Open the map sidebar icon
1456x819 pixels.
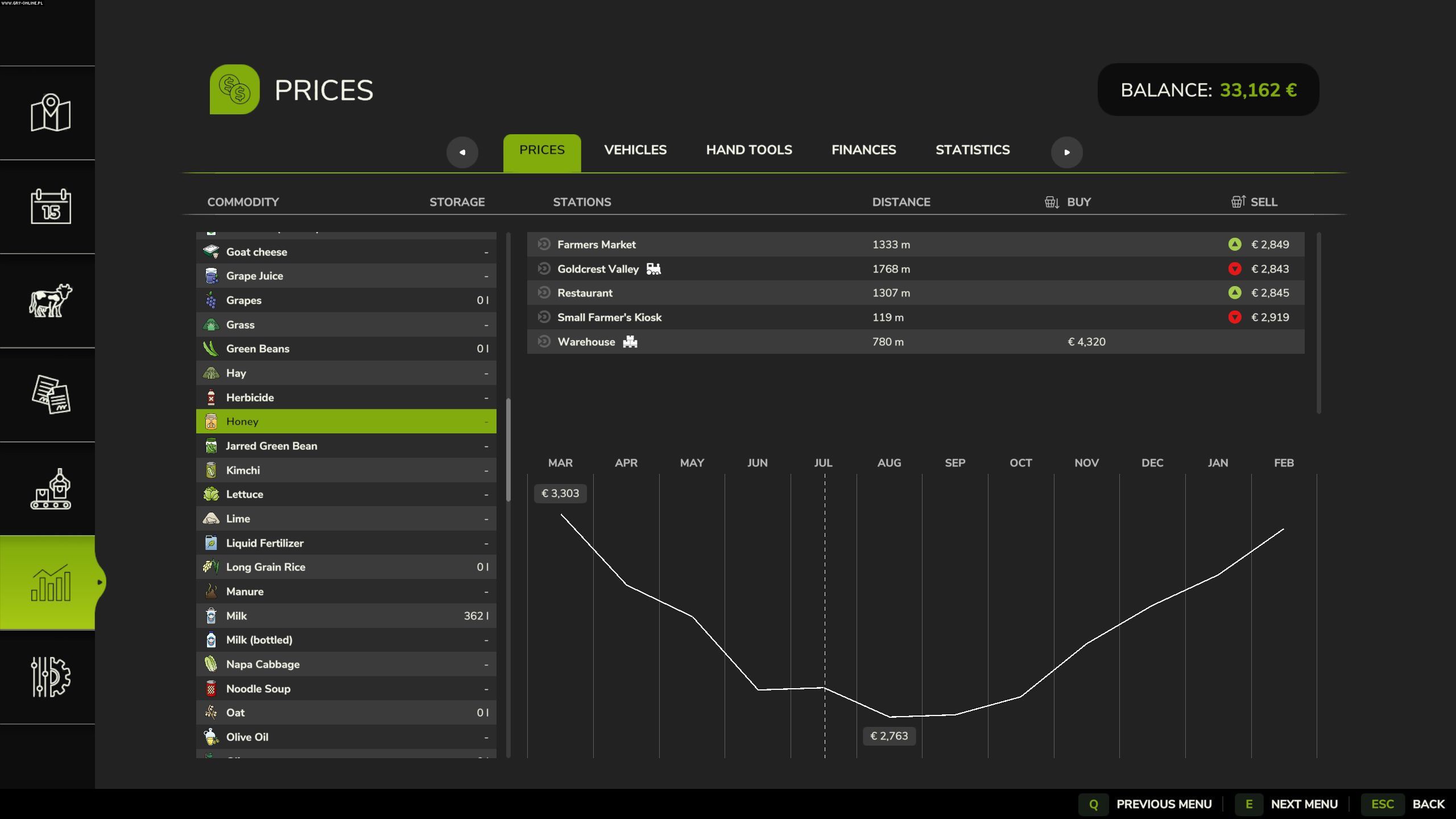[x=50, y=113]
